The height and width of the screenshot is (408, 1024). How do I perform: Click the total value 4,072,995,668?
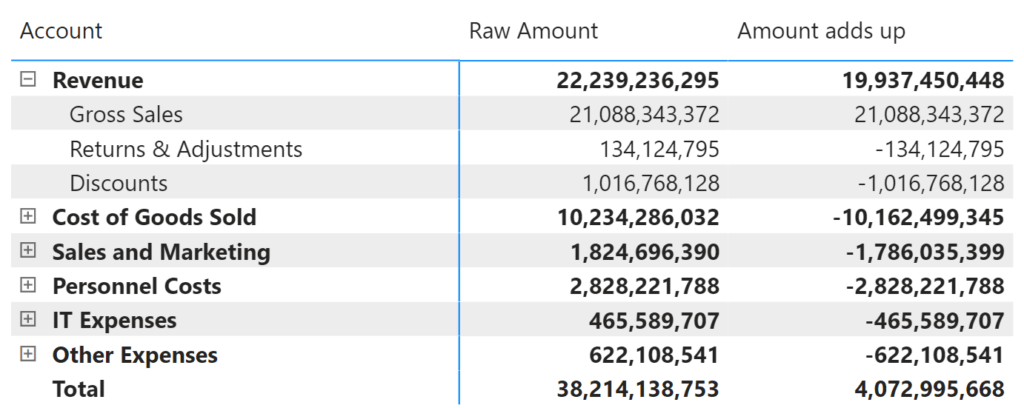(929, 389)
